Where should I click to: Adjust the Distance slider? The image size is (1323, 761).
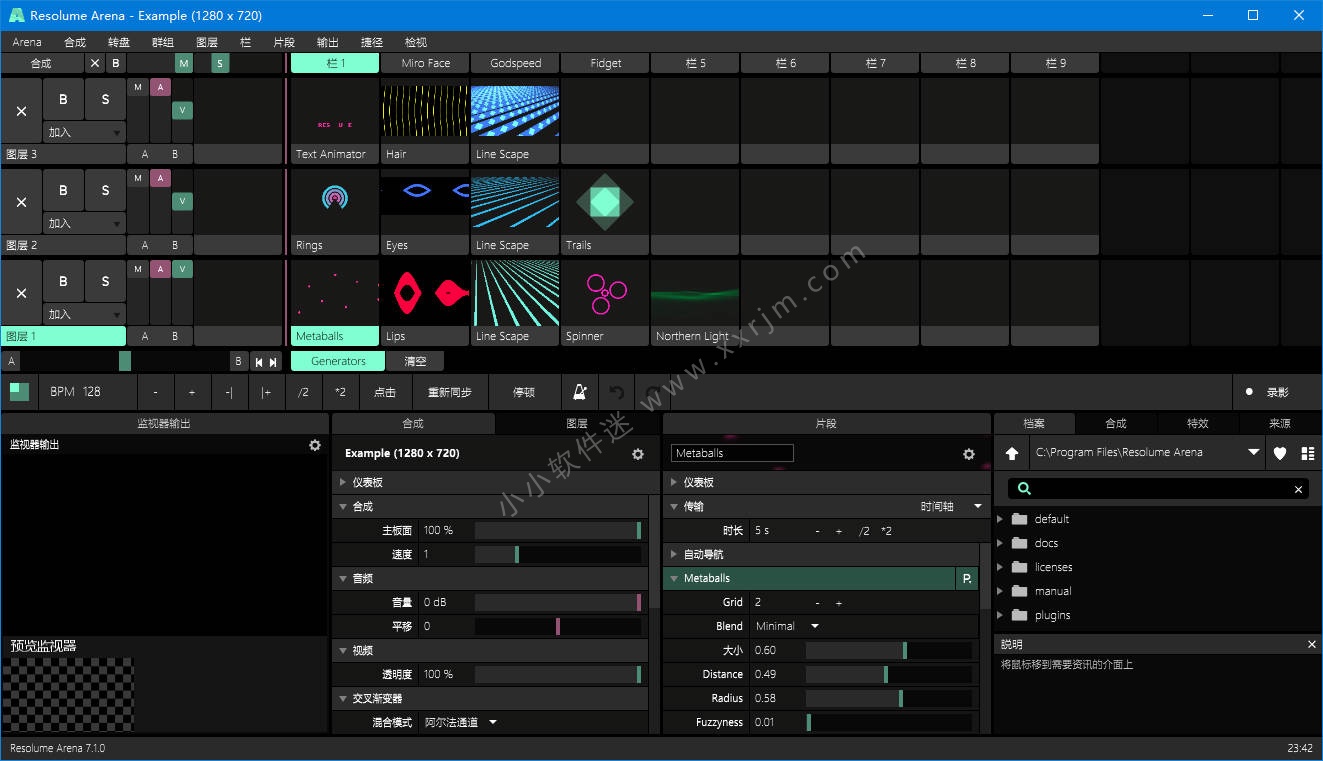888,674
